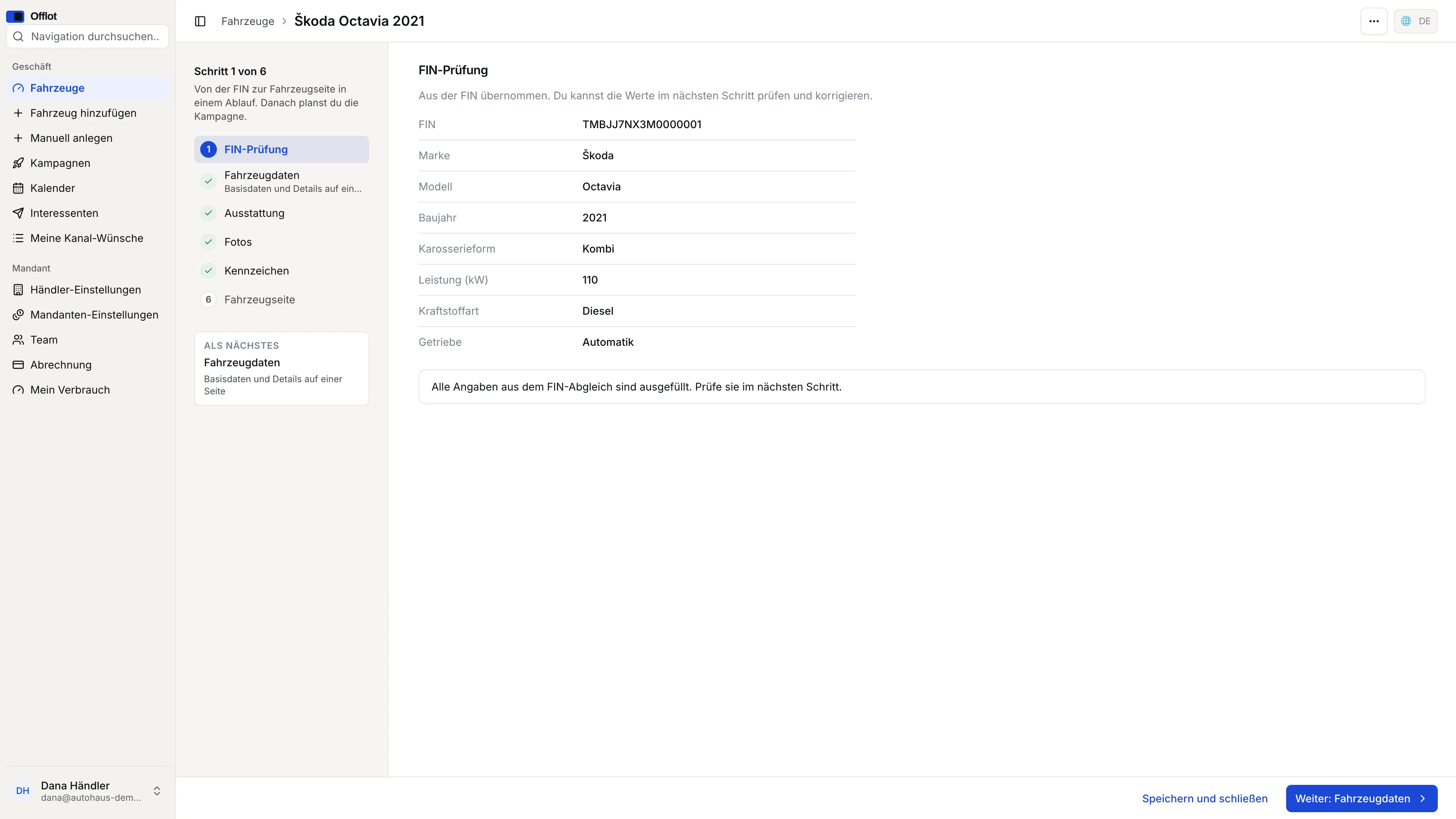Click the paper plane icon for Interessenten
1456x819 pixels.
pos(18,213)
